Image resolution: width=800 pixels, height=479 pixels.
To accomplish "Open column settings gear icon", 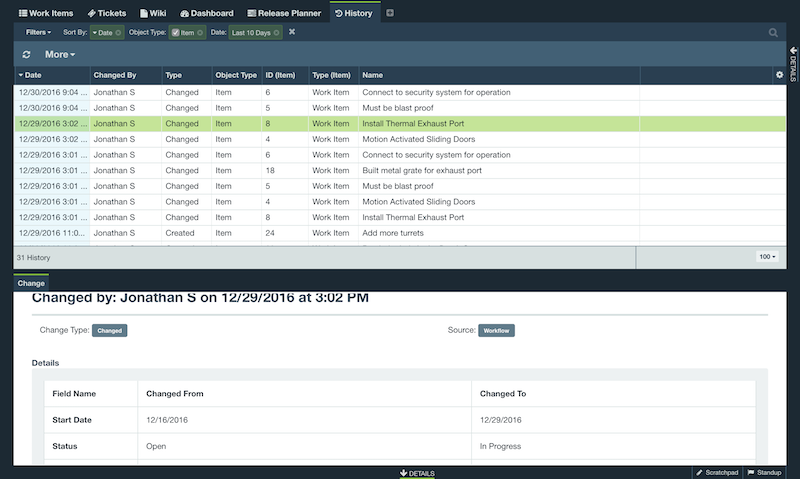I will pyautogui.click(x=780, y=75).
